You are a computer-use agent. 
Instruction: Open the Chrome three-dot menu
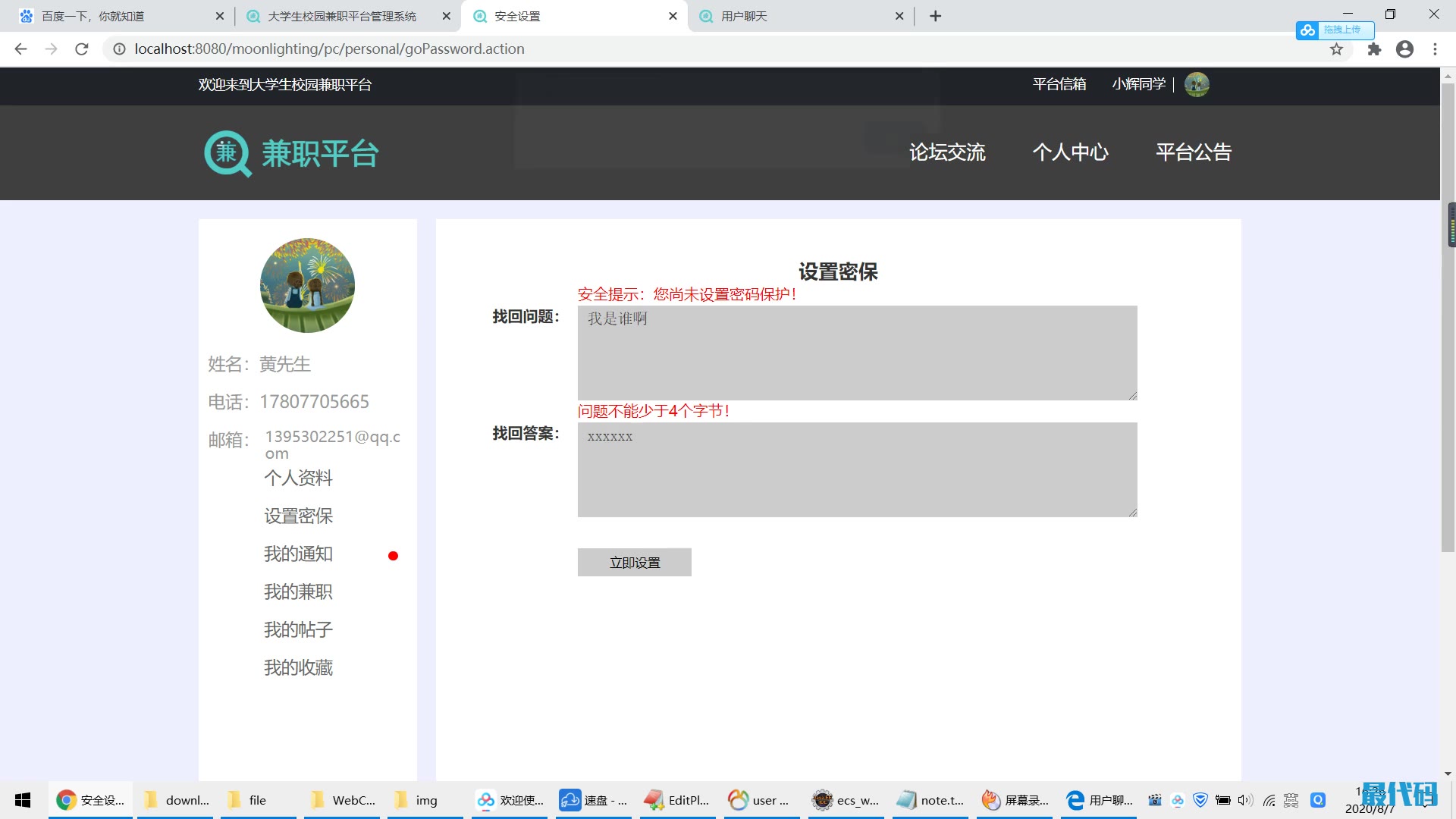point(1435,49)
